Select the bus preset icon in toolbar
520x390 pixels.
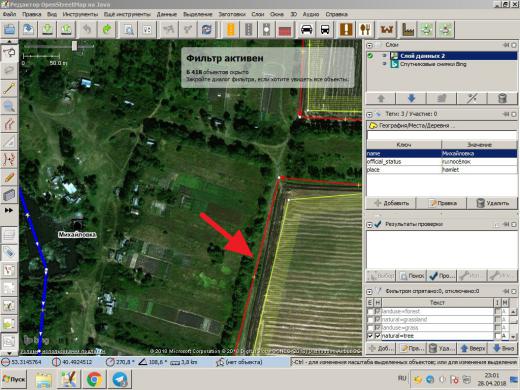[325, 29]
